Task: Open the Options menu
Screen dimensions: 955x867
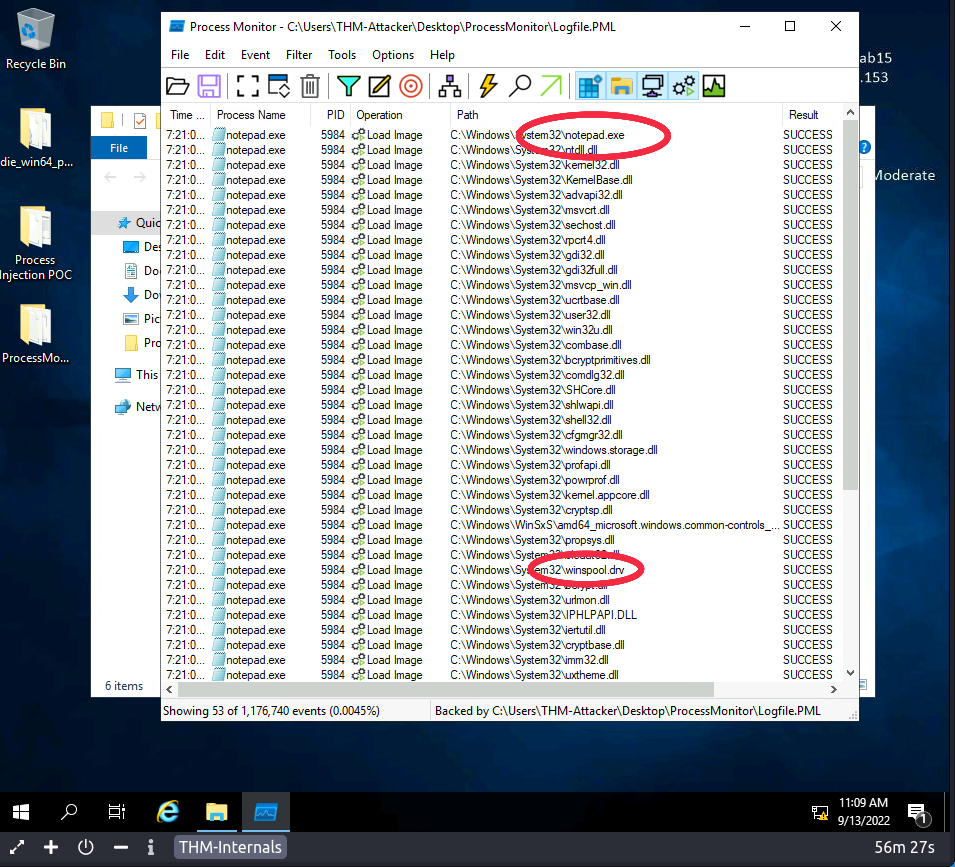Action: (x=393, y=55)
